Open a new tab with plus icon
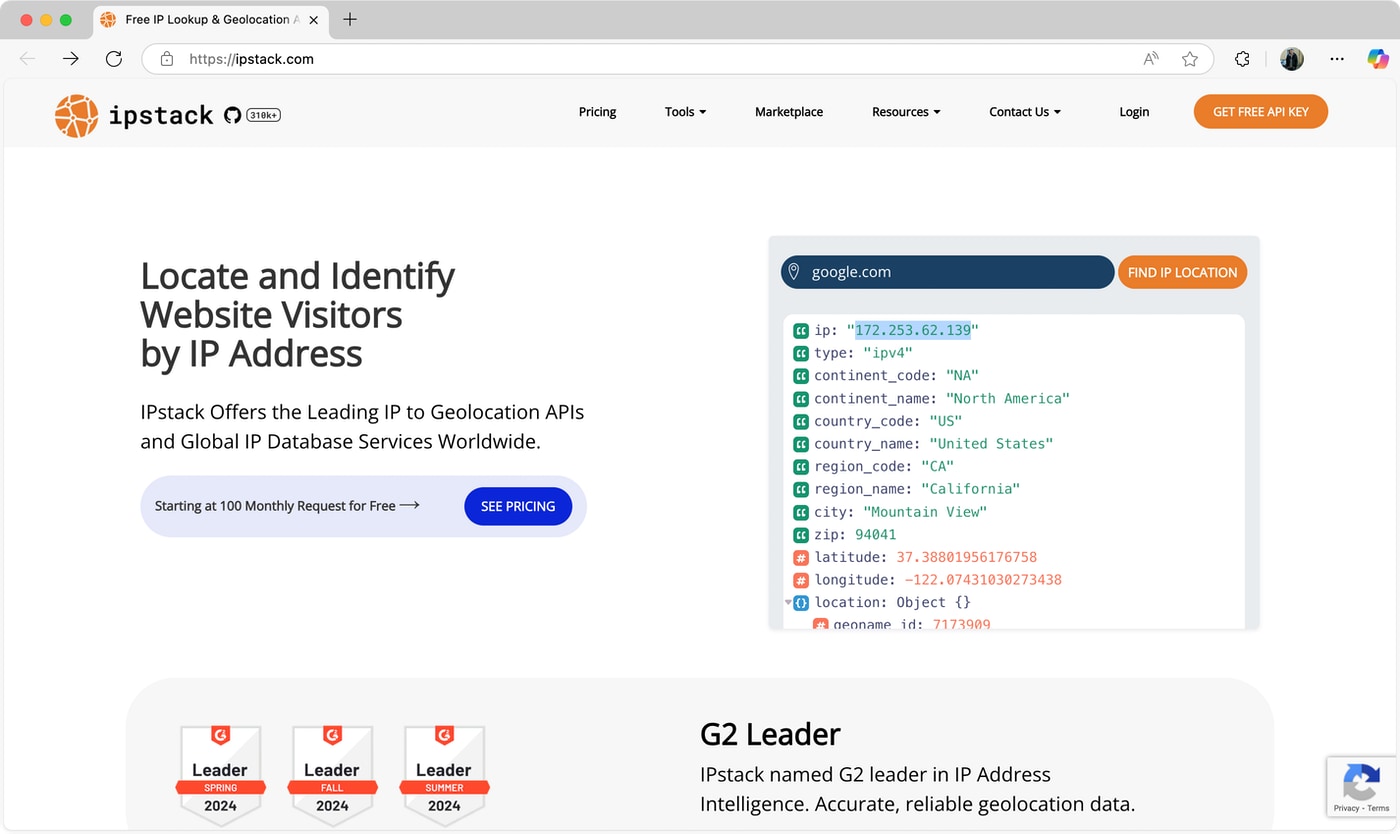The width and height of the screenshot is (1400, 834). (x=349, y=19)
